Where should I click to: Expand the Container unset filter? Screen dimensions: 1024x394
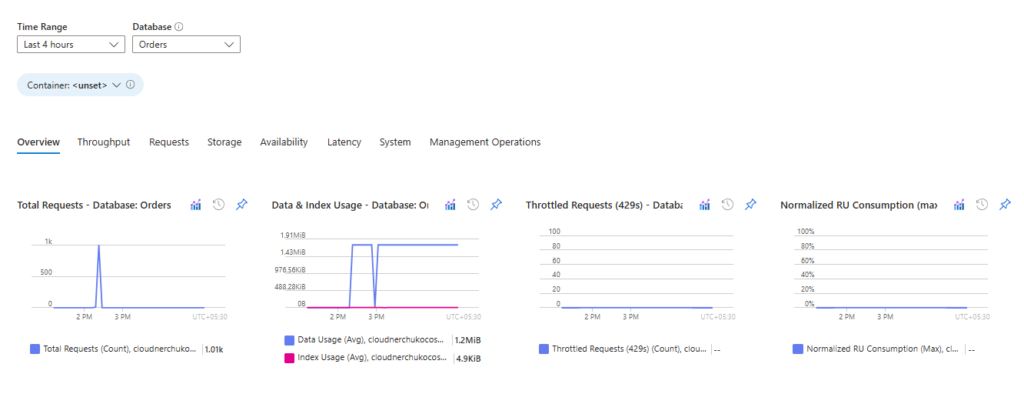click(x=80, y=85)
